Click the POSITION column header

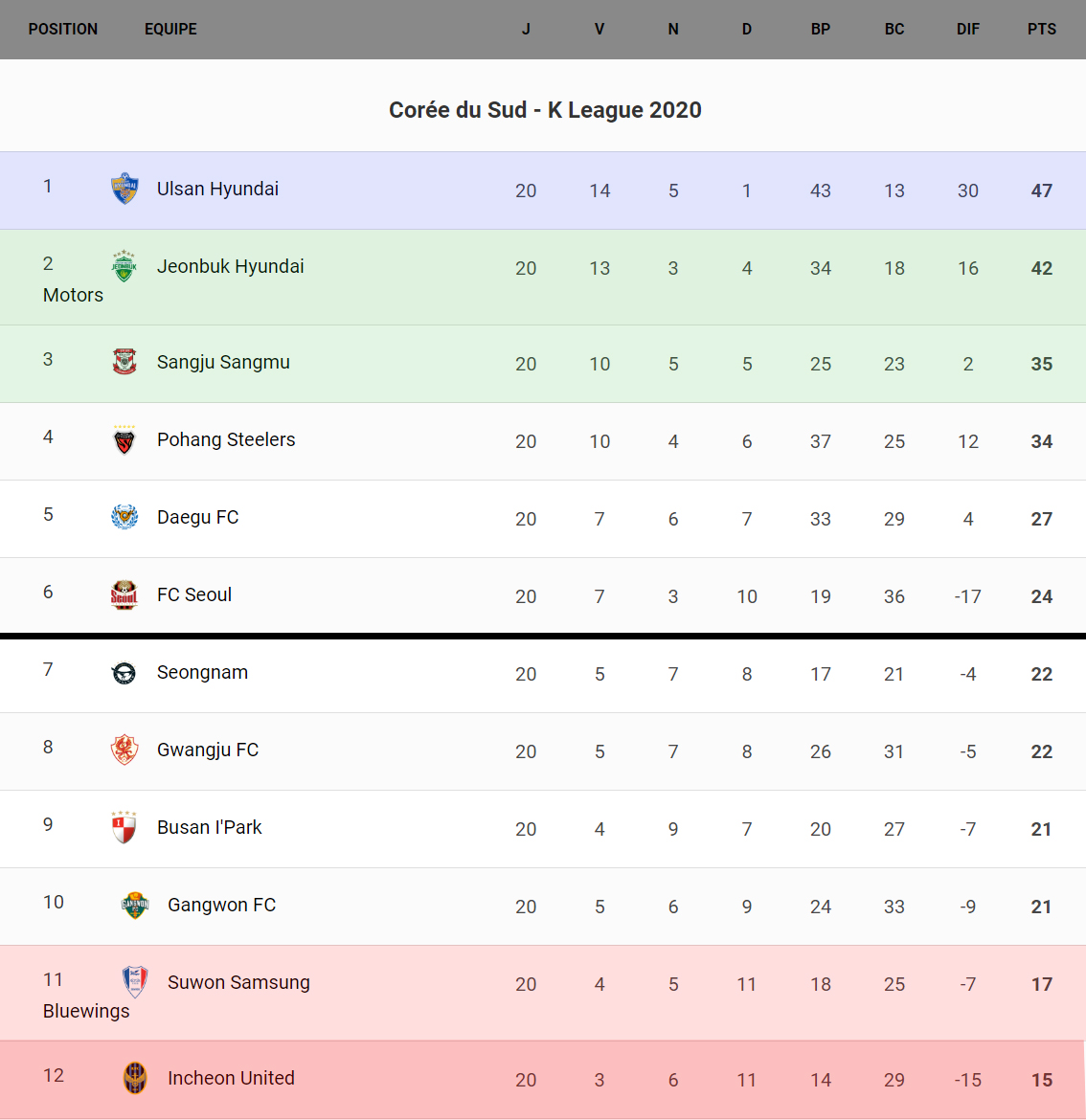63,29
